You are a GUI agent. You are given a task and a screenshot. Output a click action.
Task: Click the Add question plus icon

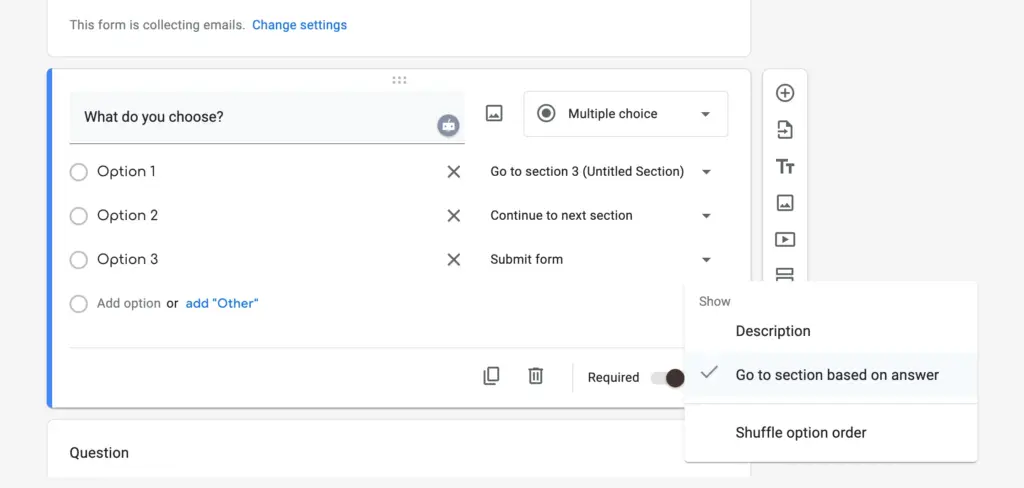click(x=785, y=93)
